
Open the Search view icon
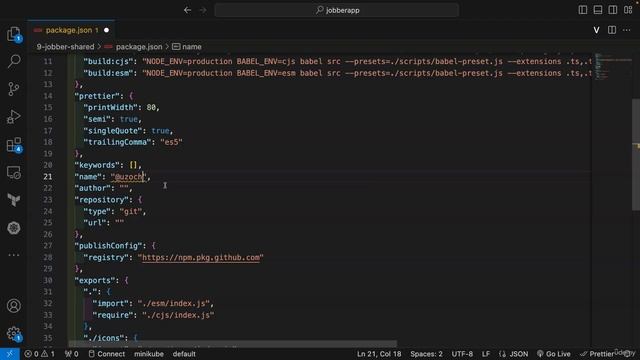pyautogui.click(x=14, y=61)
